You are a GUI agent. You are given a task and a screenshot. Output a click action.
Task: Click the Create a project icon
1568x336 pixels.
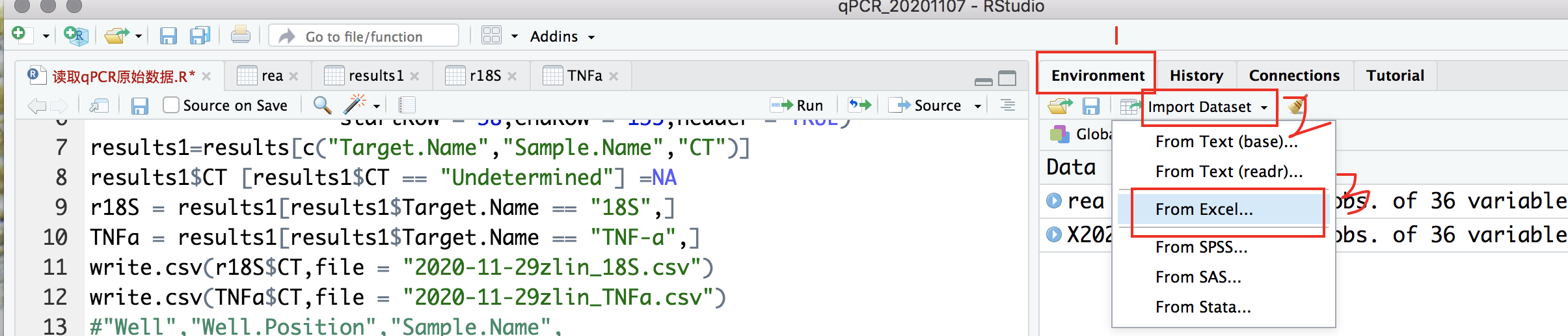(76, 36)
